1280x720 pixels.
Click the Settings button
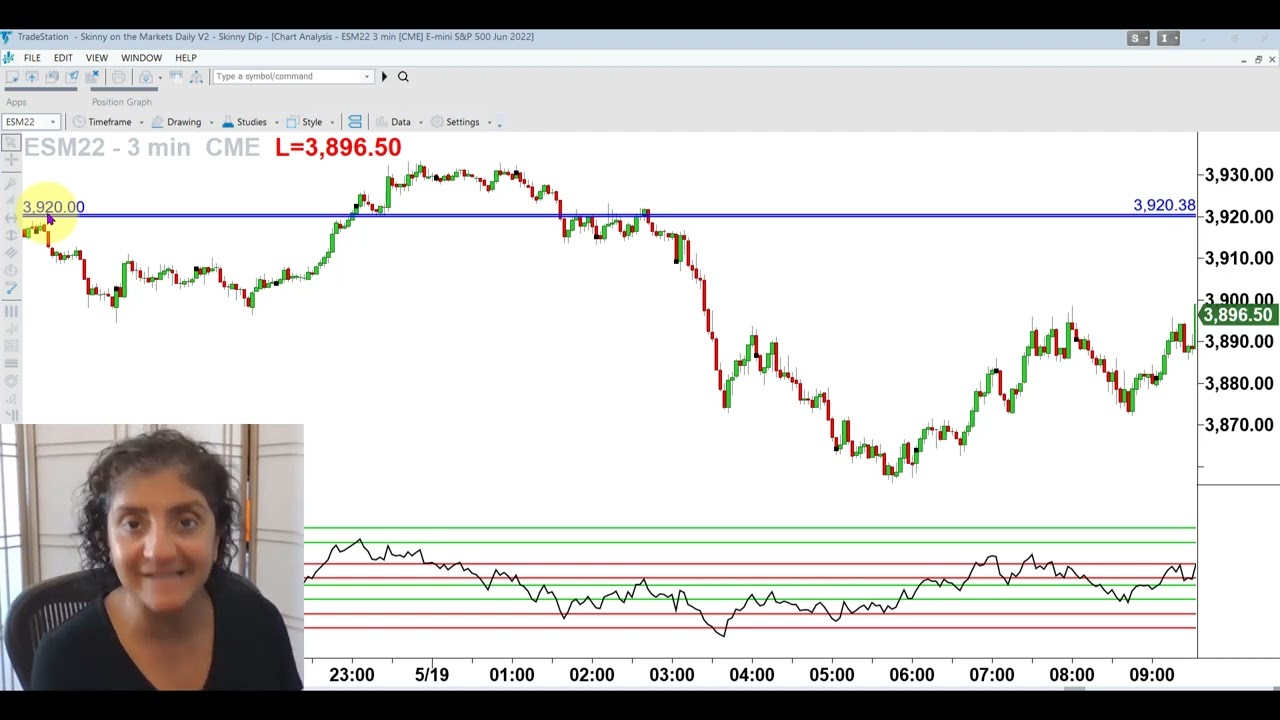pyautogui.click(x=456, y=122)
